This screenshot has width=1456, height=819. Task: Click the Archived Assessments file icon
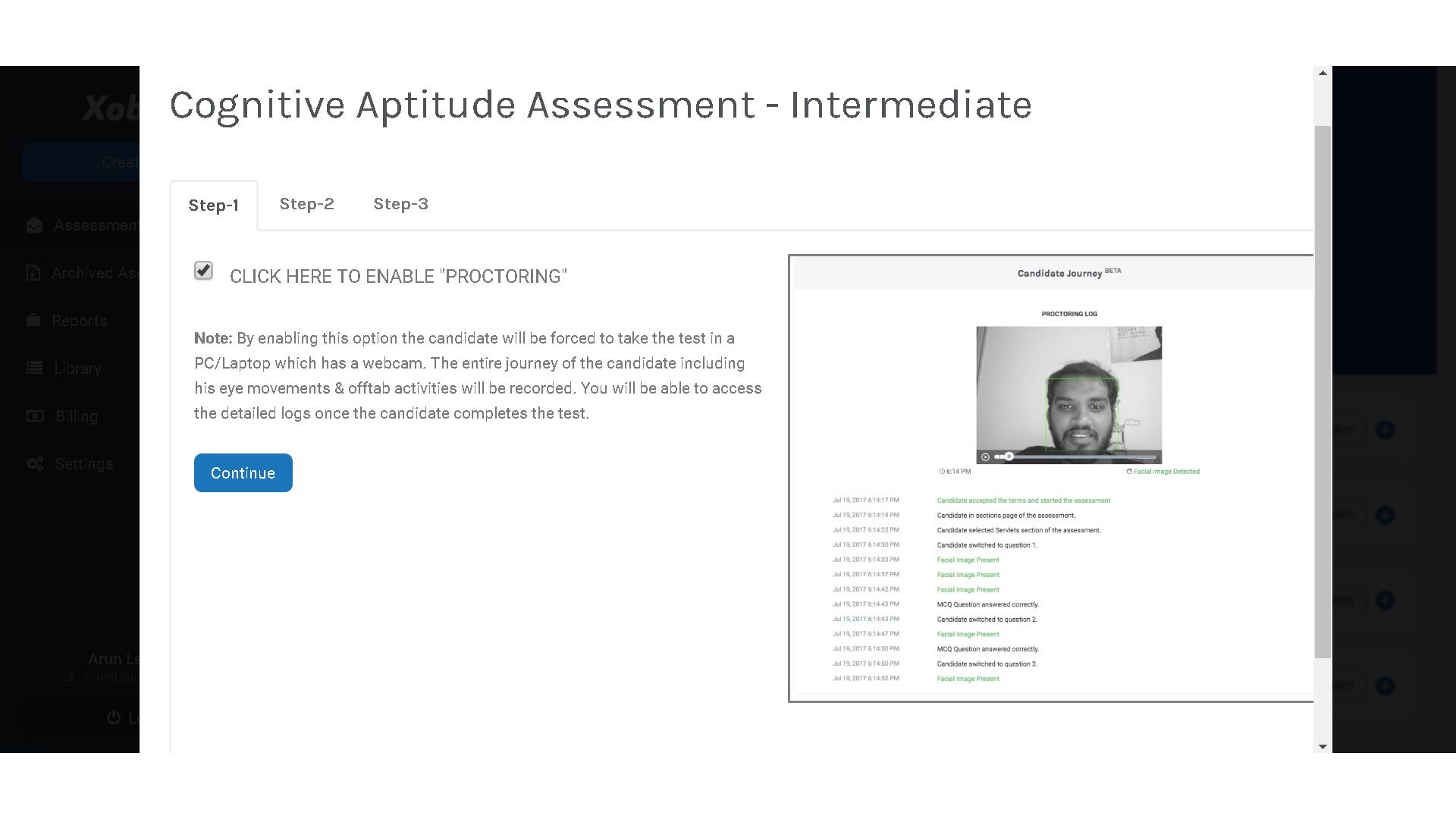tap(33, 273)
